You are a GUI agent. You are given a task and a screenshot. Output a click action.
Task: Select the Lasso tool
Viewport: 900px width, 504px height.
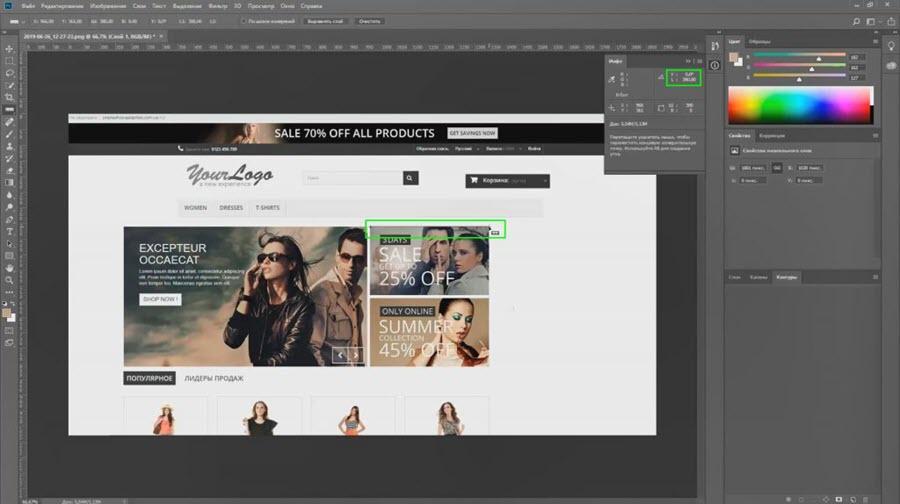pyautogui.click(x=9, y=73)
